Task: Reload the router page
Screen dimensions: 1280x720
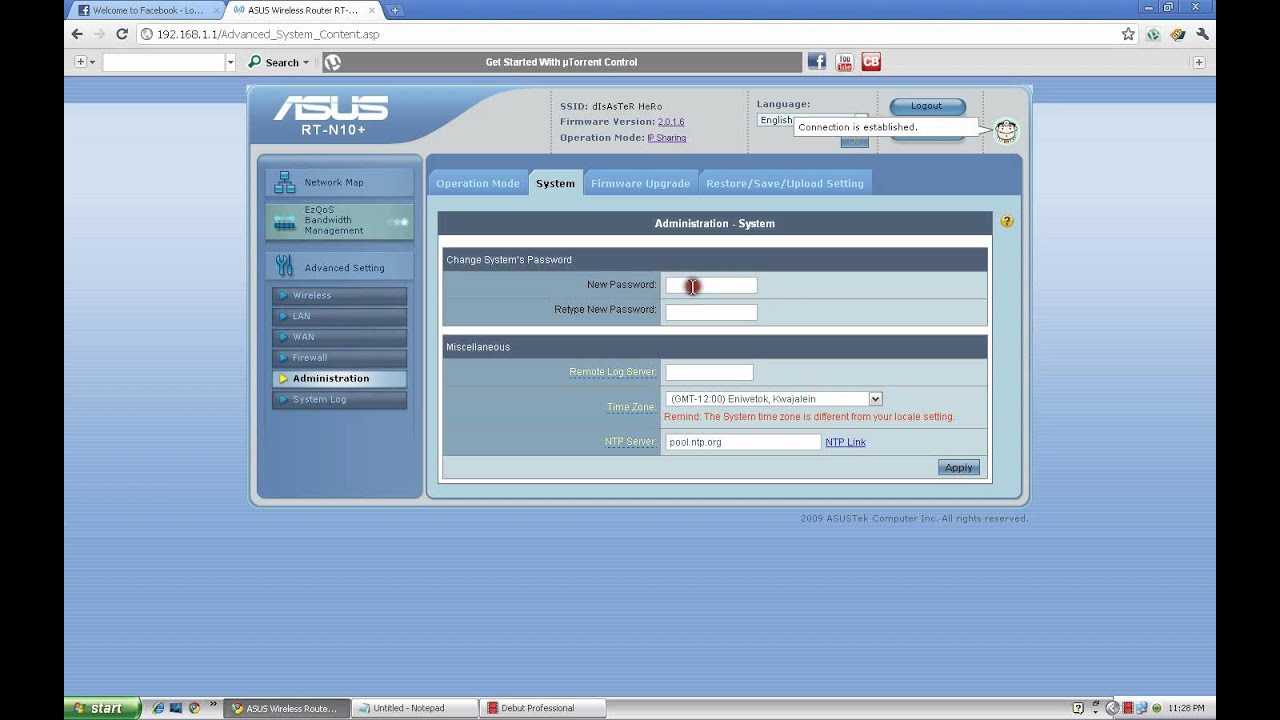Action: 122,34
